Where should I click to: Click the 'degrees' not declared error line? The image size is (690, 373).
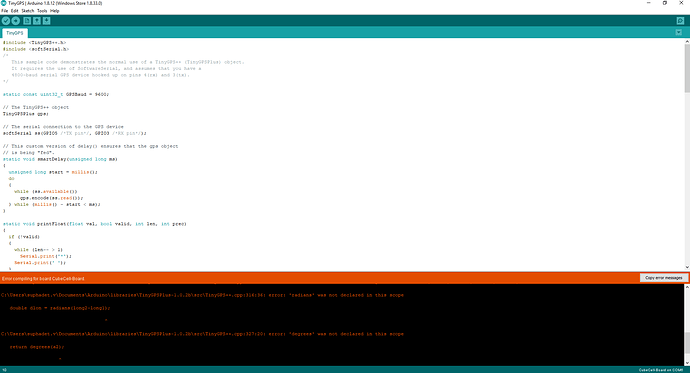[x=202, y=334]
